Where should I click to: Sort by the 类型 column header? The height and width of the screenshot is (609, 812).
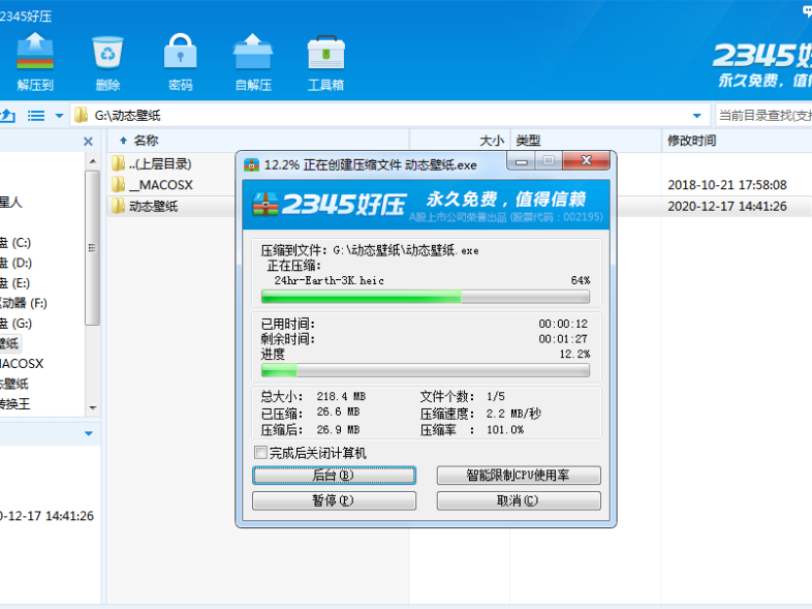(586, 140)
